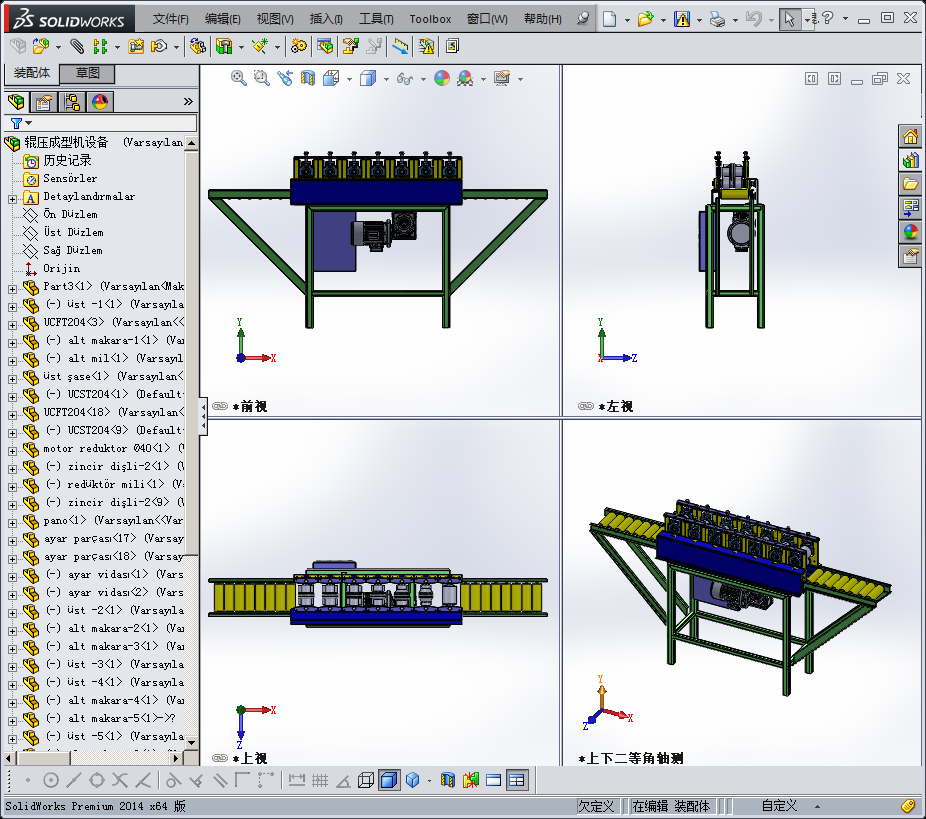Click the Assembly Features icon
Viewport: 926px width, 819px height.
point(224,46)
